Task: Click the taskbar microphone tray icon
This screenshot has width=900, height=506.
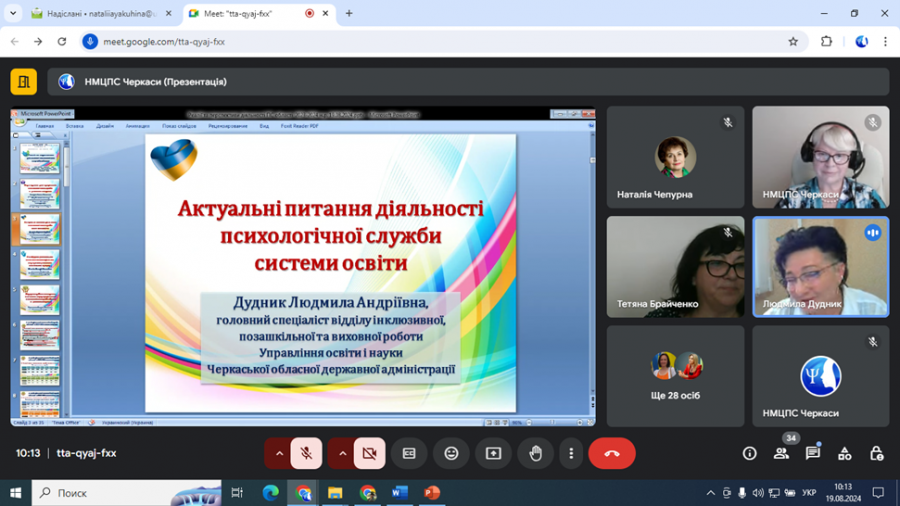Action: pyautogui.click(x=742, y=493)
